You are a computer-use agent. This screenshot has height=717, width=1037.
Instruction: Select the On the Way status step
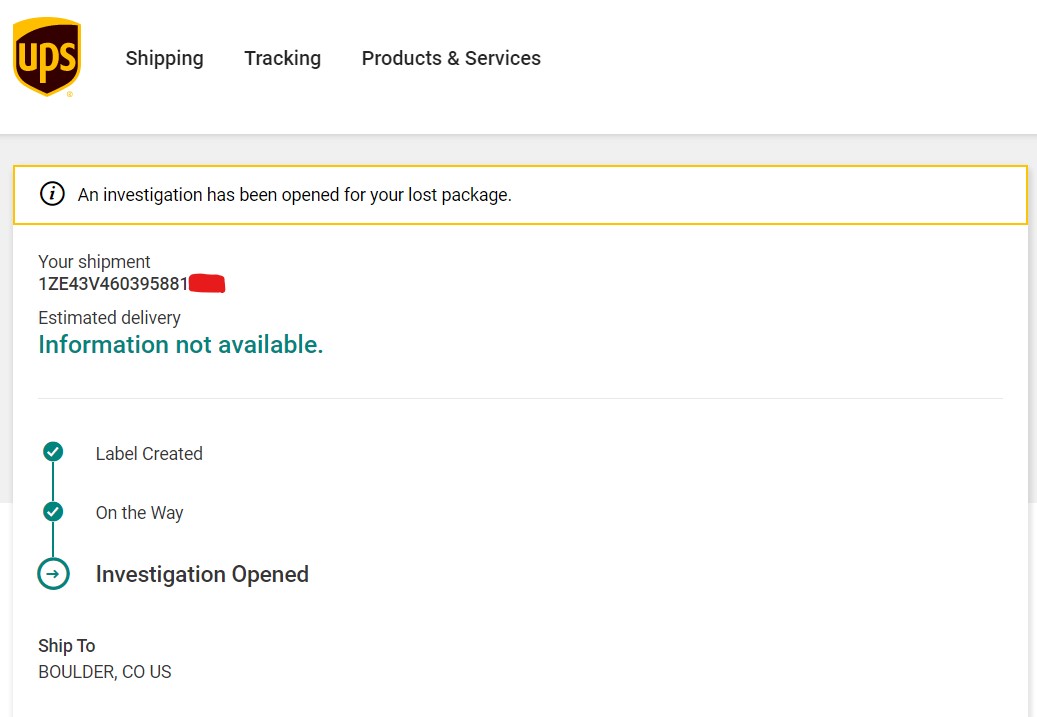(139, 513)
